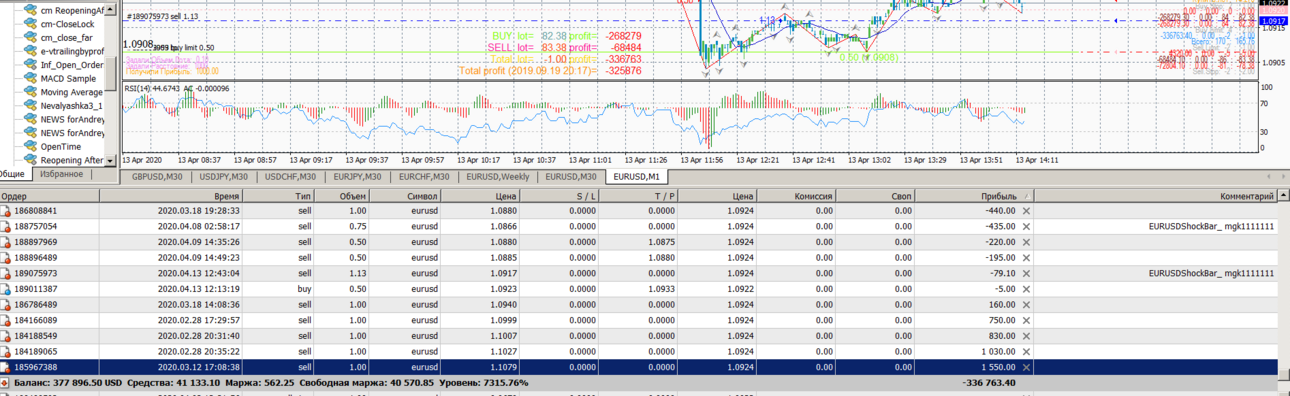The image size is (1290, 396).
Task: Close order 184189065 with the X icon
Action: (x=1026, y=351)
